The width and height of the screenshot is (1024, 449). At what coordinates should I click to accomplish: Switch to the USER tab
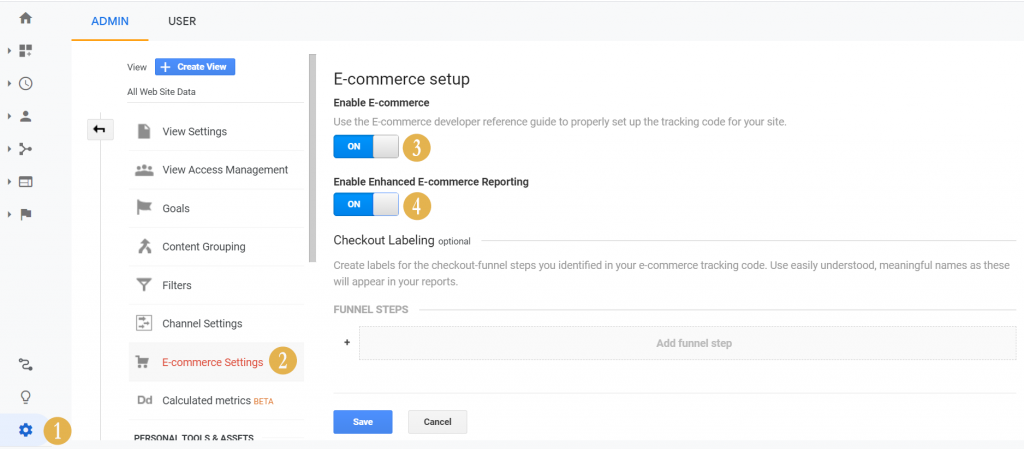181,21
